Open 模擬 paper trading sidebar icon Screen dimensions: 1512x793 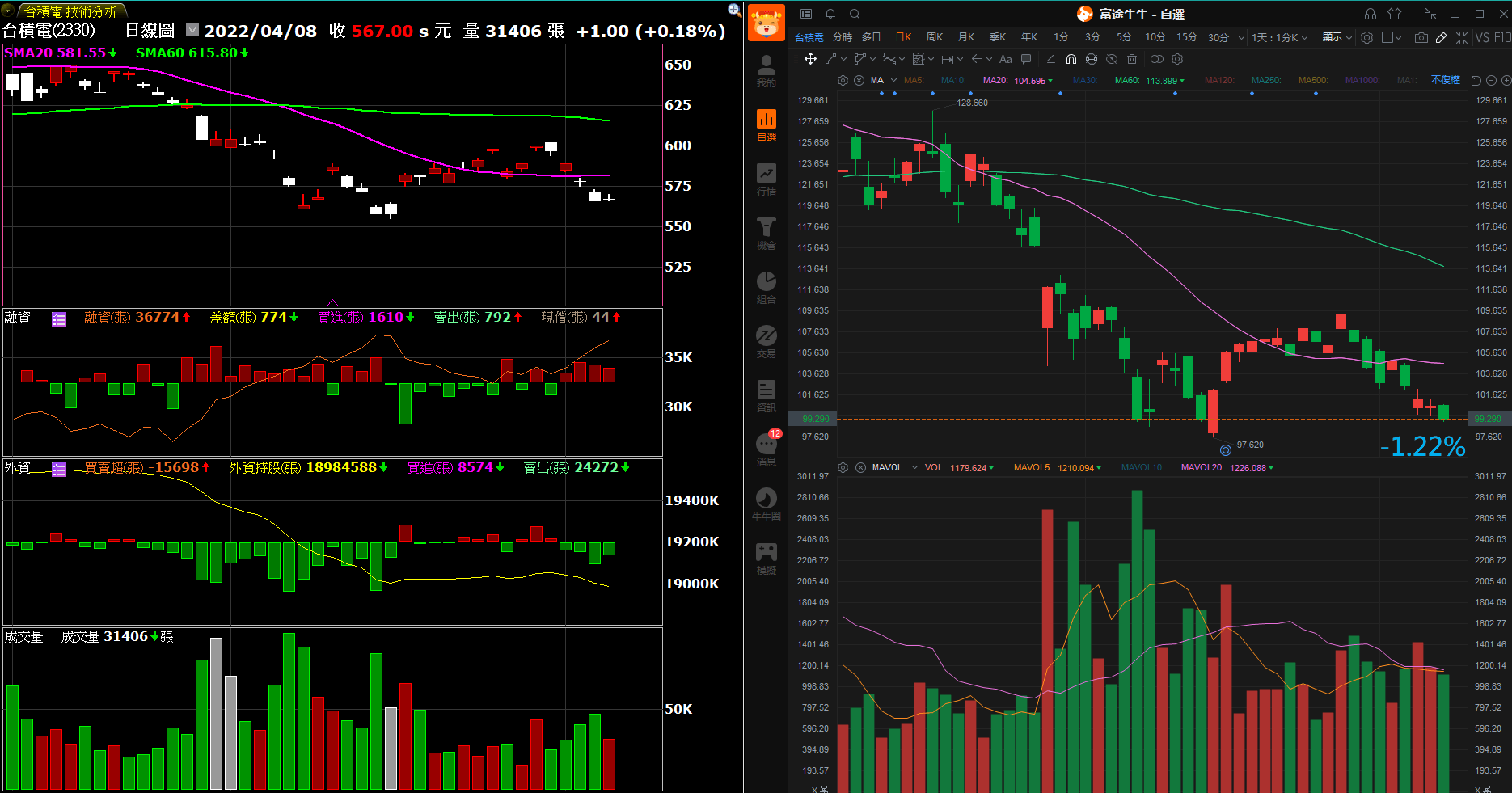point(766,559)
